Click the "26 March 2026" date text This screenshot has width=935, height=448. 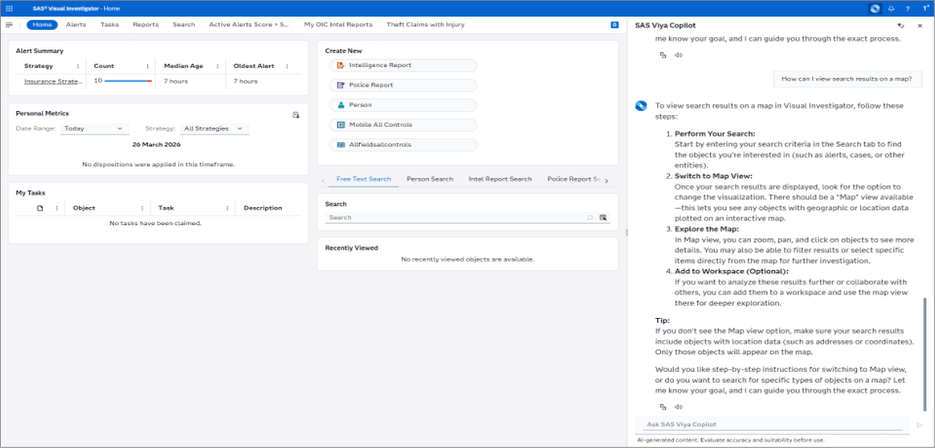click(157, 144)
